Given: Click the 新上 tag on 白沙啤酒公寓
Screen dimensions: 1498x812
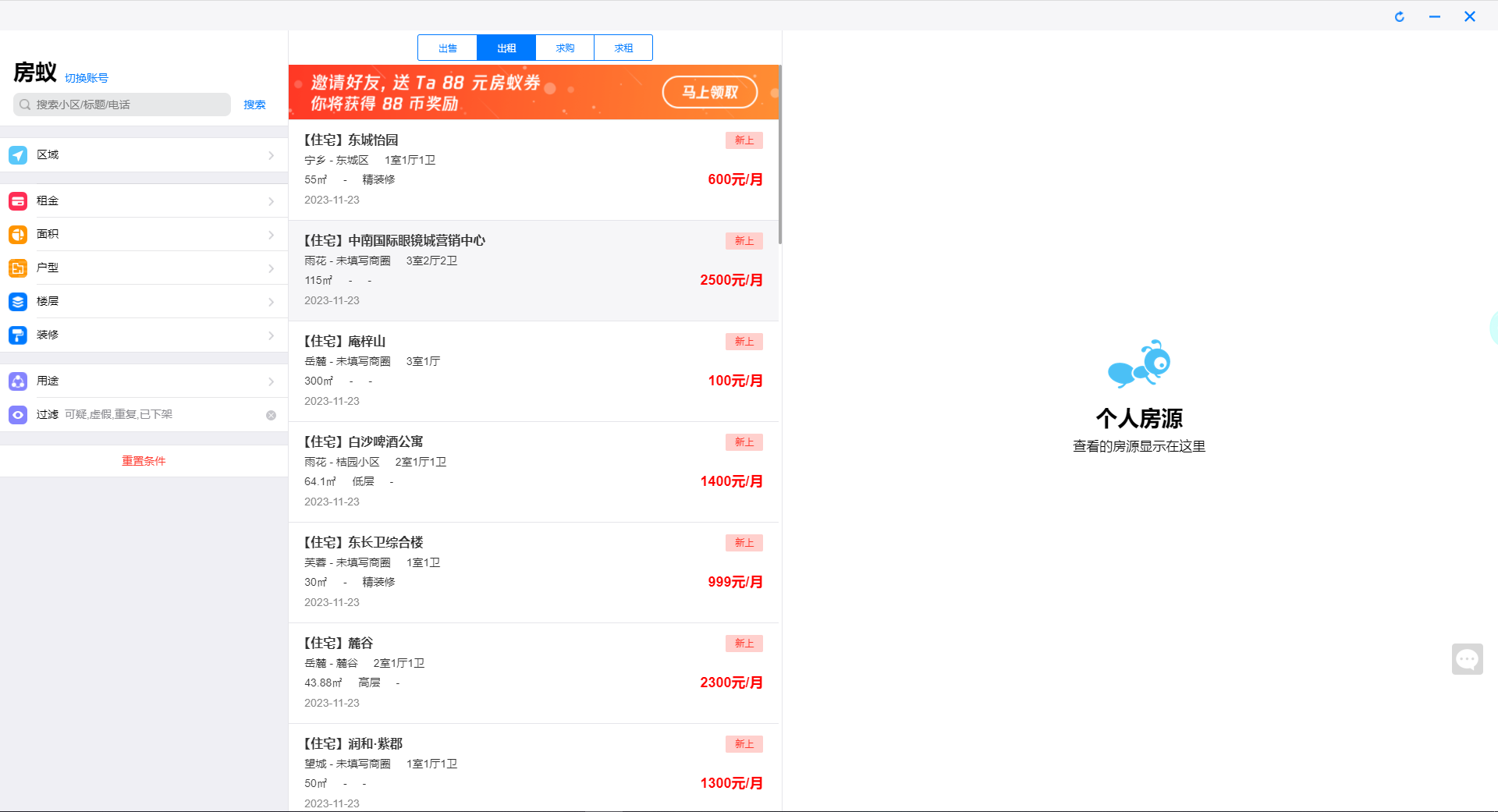Looking at the screenshot, I should (744, 442).
